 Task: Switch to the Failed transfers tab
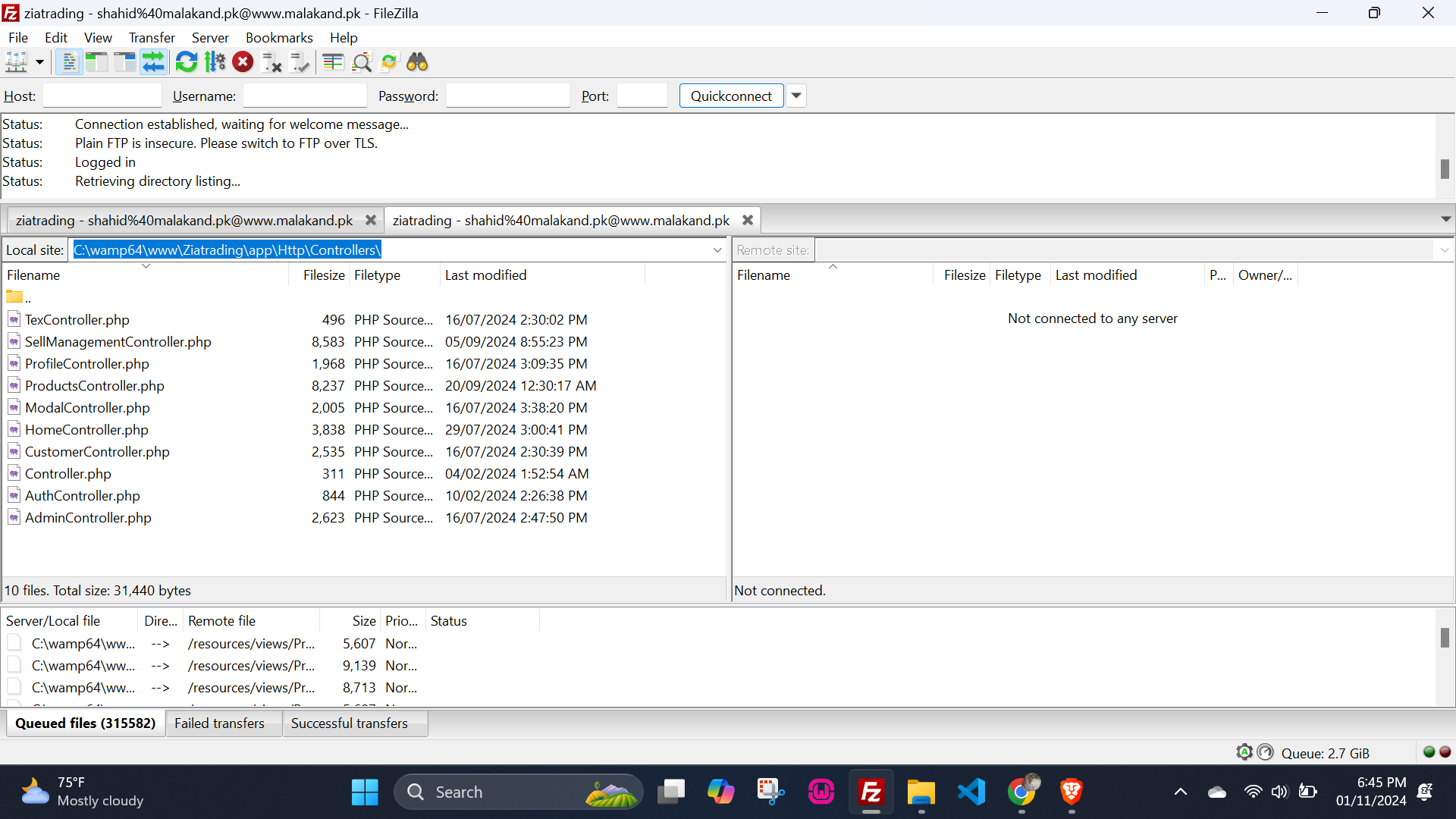(x=219, y=723)
